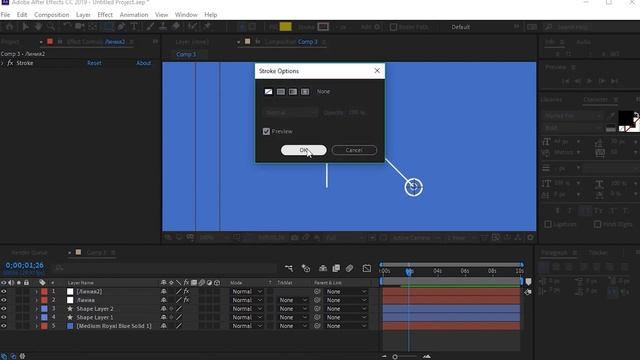The height and width of the screenshot is (360, 640).
Task: Click the composition marker bin icon
Action: click(529, 282)
